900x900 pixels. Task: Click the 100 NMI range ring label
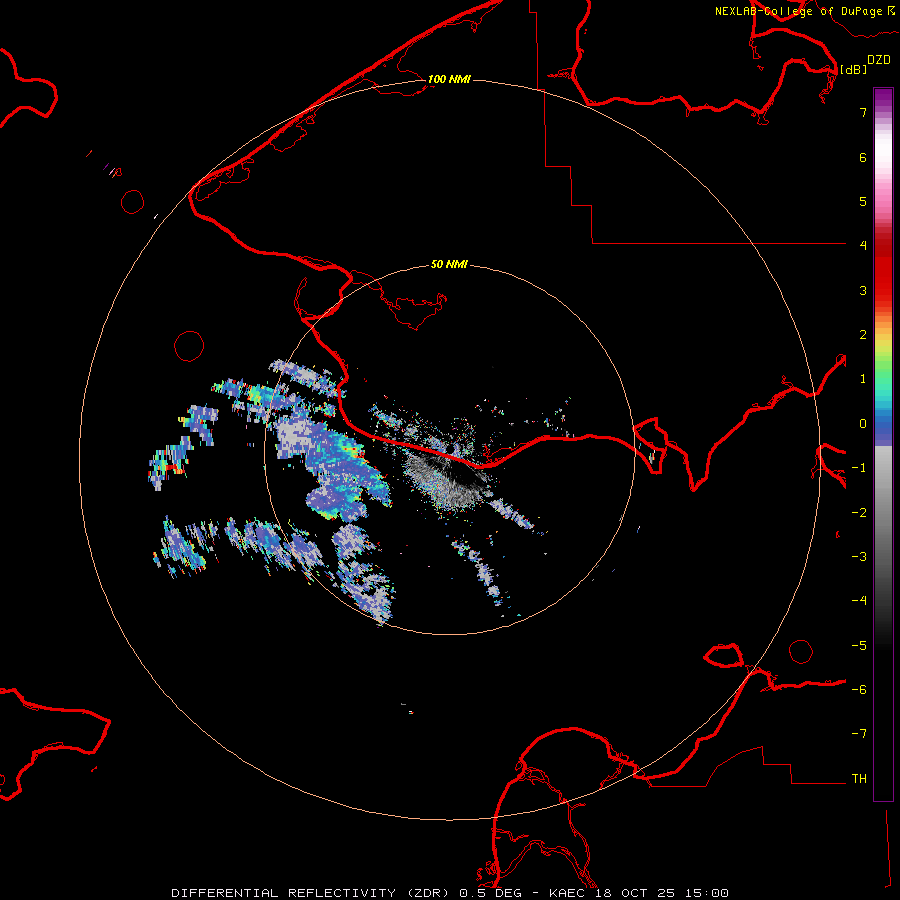coord(449,79)
